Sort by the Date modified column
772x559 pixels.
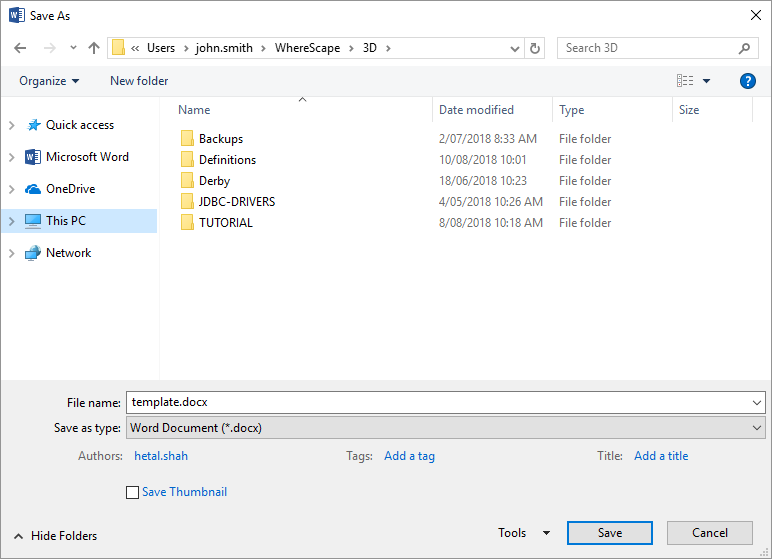476,110
